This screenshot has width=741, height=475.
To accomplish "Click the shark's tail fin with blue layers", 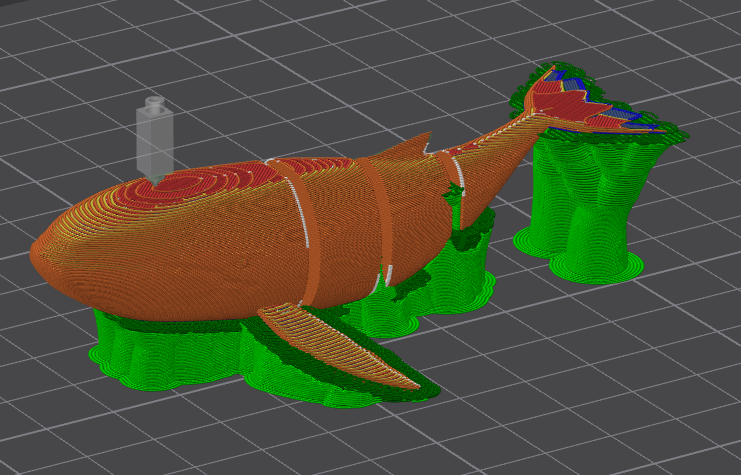I will (x=591, y=104).
